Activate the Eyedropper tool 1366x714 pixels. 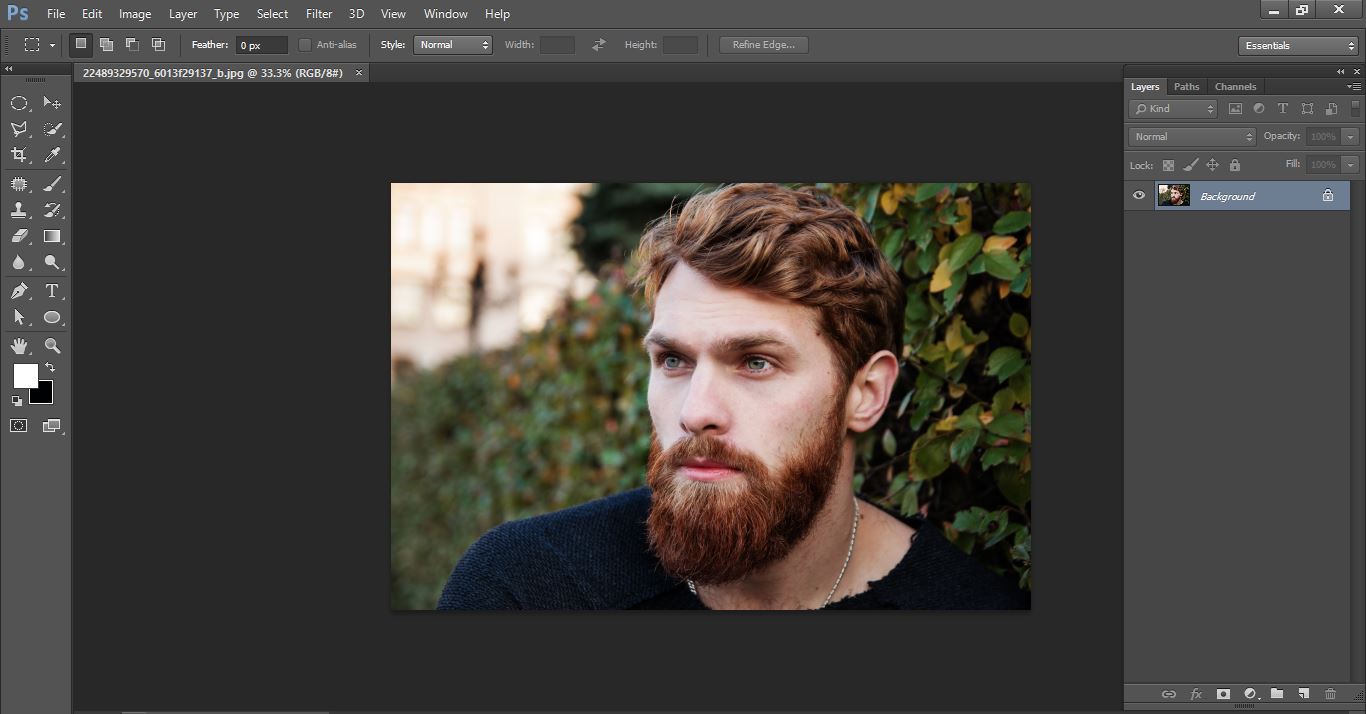pyautogui.click(x=52, y=156)
